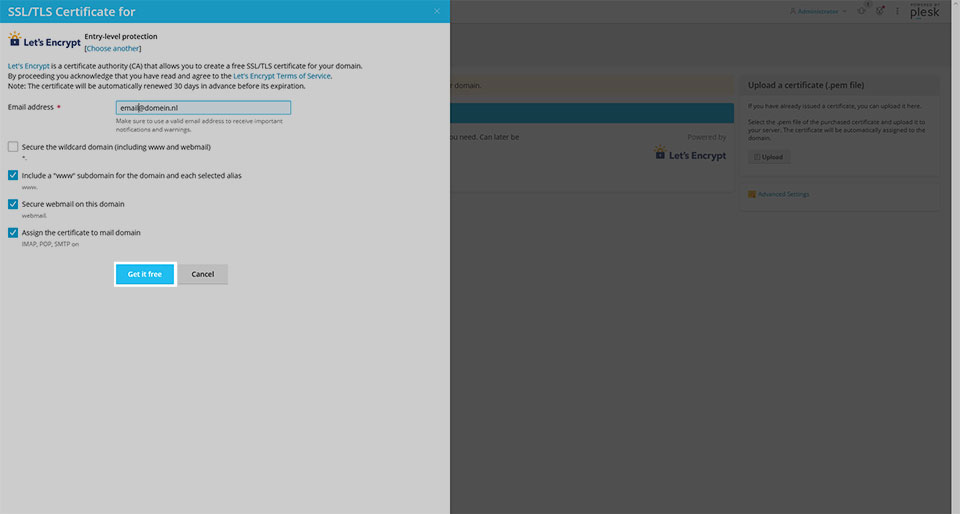Click the Get it free button
The height and width of the screenshot is (514, 960).
145,274
